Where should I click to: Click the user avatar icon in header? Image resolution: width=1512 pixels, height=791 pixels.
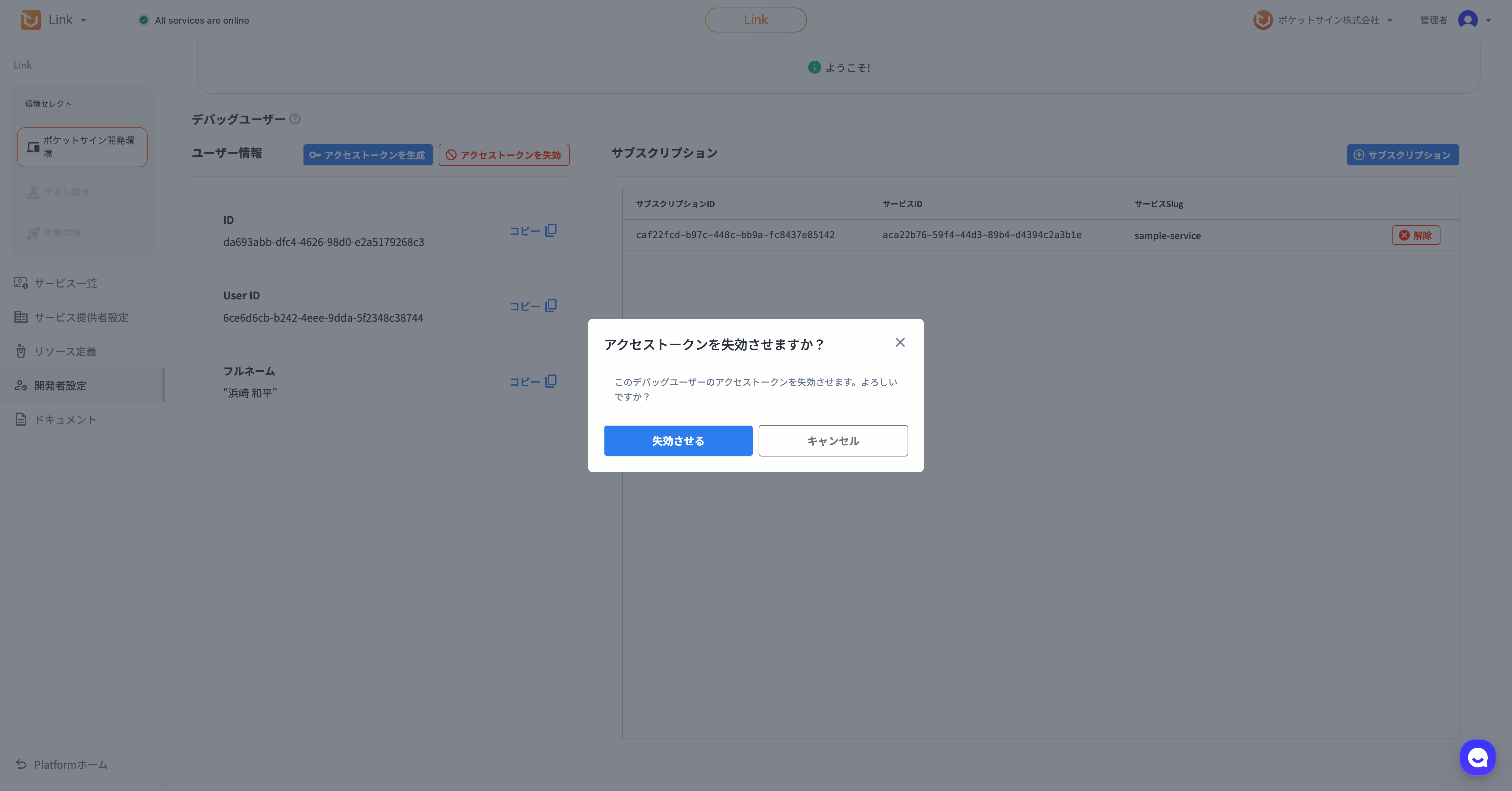tap(1467, 20)
